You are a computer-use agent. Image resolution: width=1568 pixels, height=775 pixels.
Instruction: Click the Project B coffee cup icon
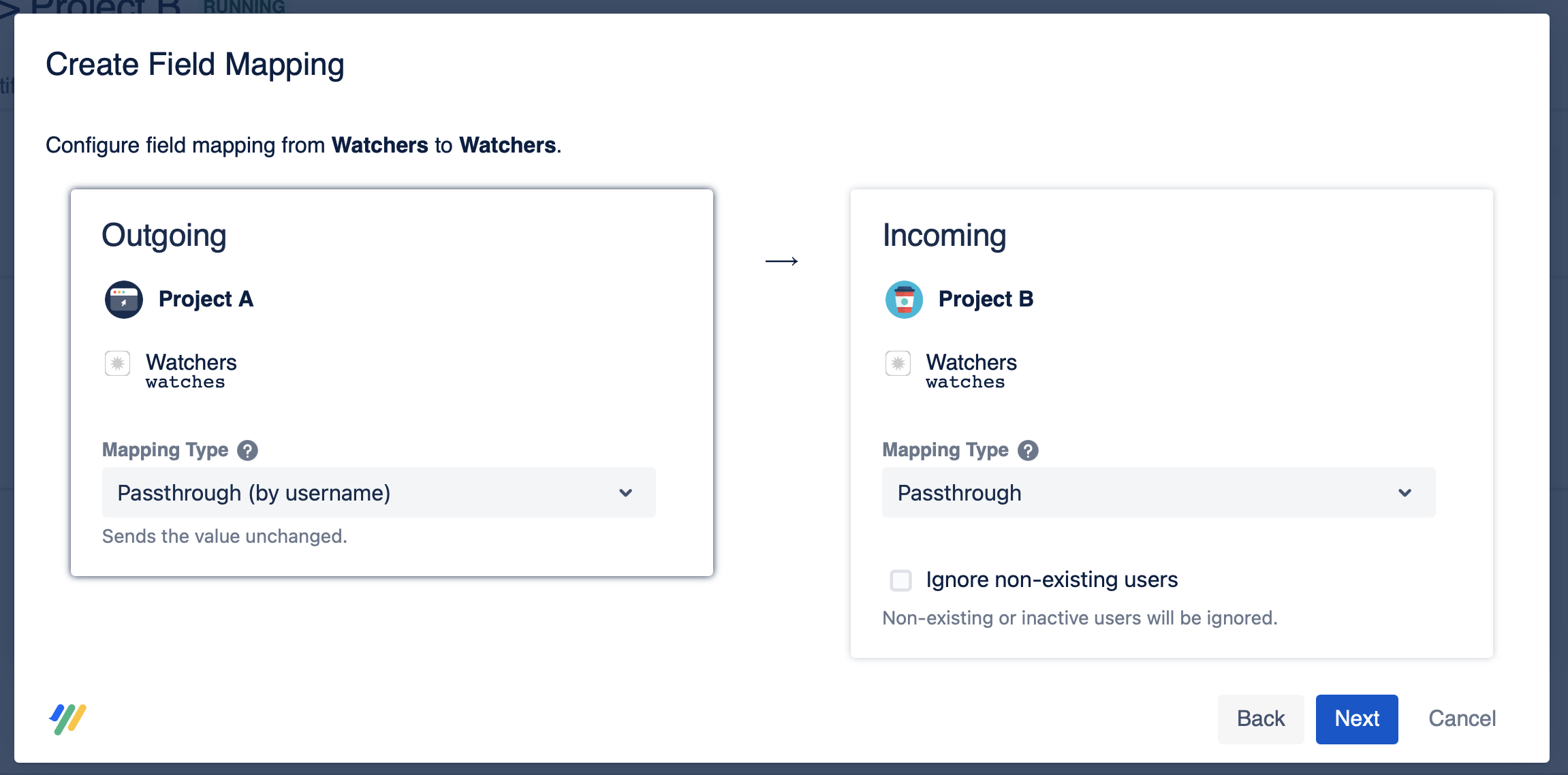point(904,300)
